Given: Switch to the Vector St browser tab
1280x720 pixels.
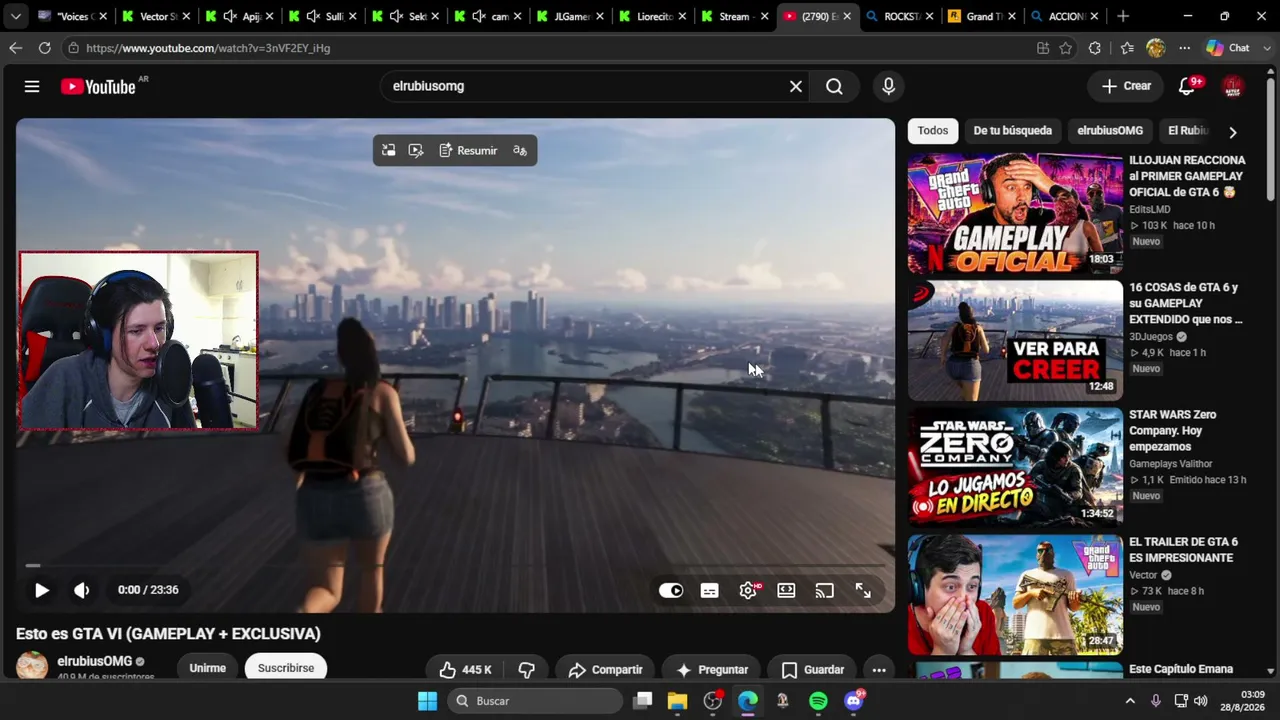Looking at the screenshot, I should [155, 16].
